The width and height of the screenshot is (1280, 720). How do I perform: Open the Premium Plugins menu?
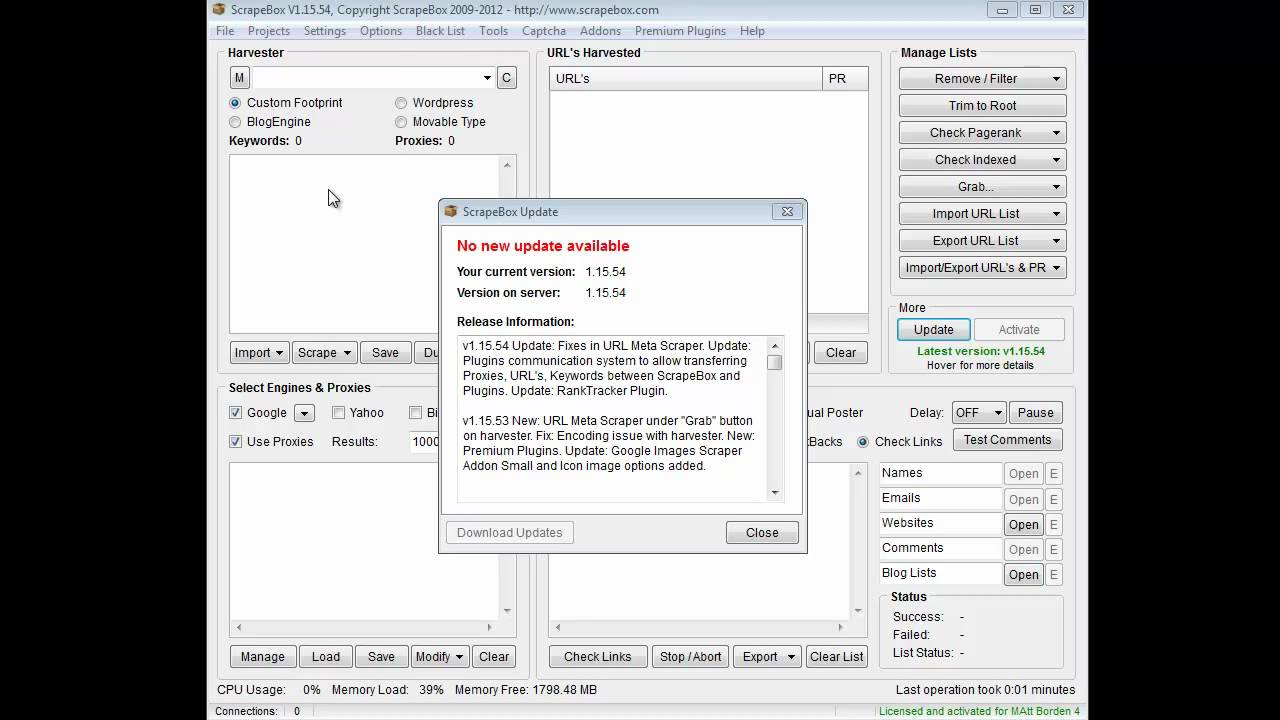(x=680, y=31)
